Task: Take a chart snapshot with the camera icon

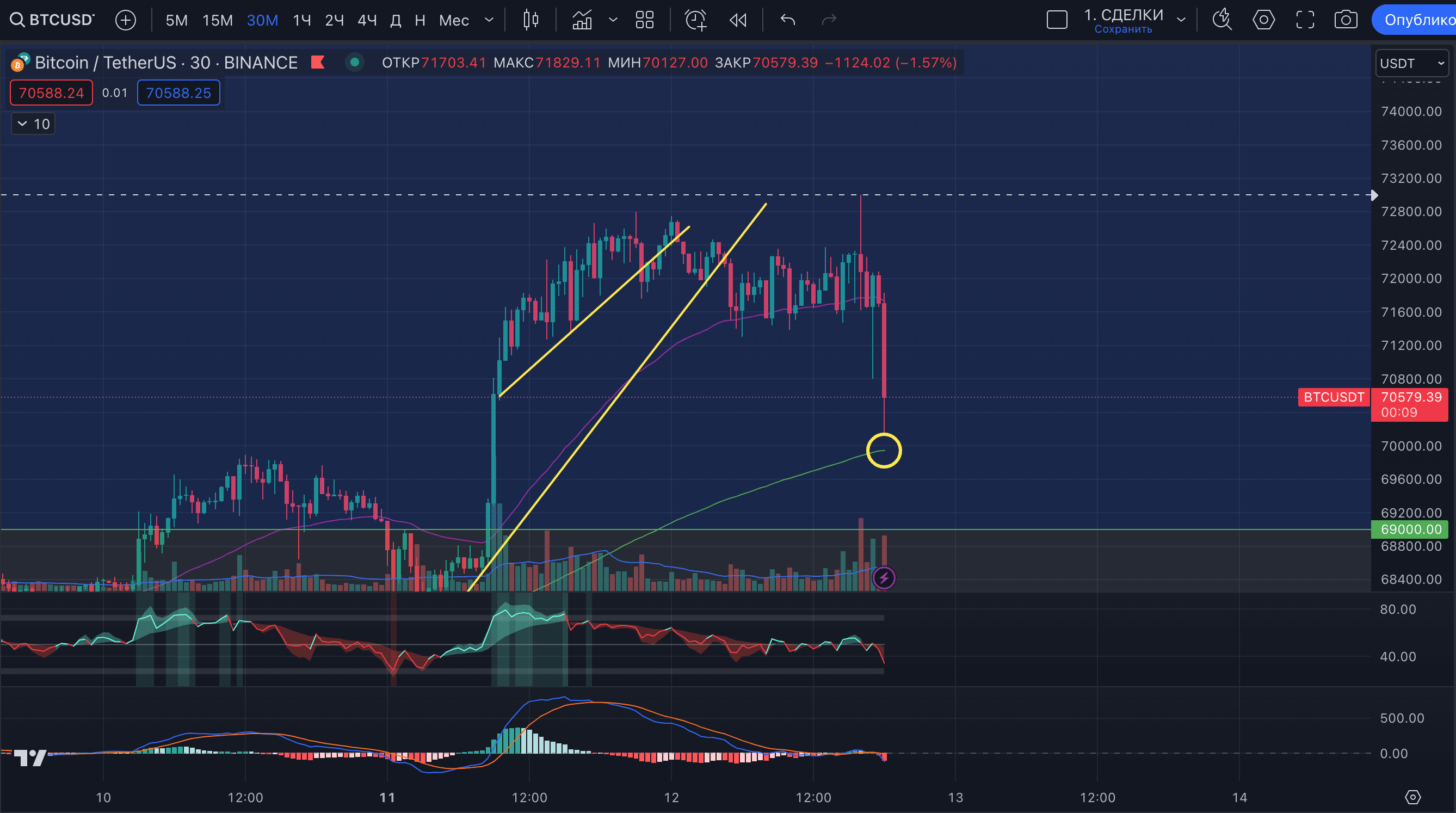Action: coord(1346,19)
